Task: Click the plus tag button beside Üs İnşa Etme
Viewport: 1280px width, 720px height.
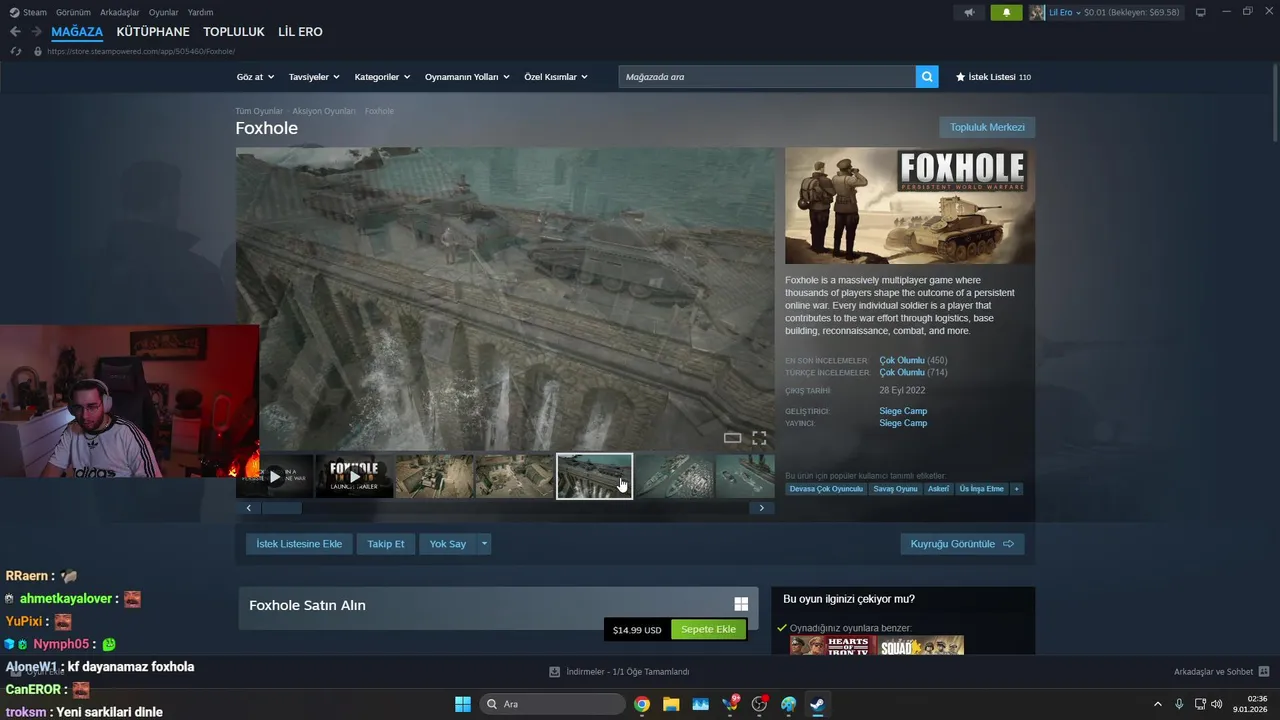Action: (1017, 489)
